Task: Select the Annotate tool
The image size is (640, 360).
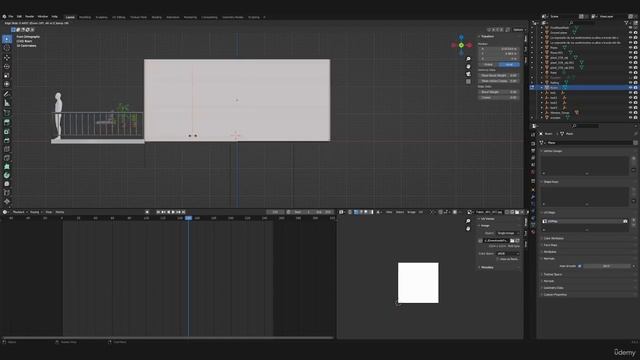Action: coord(7,94)
